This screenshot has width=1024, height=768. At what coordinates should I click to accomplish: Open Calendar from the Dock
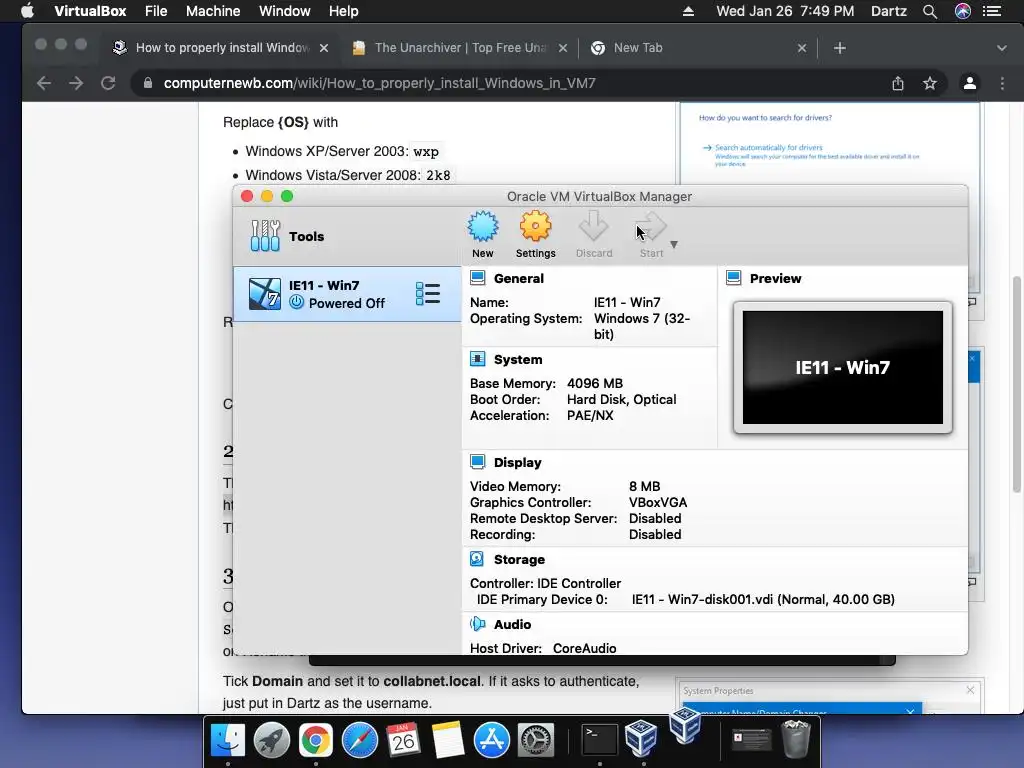403,740
